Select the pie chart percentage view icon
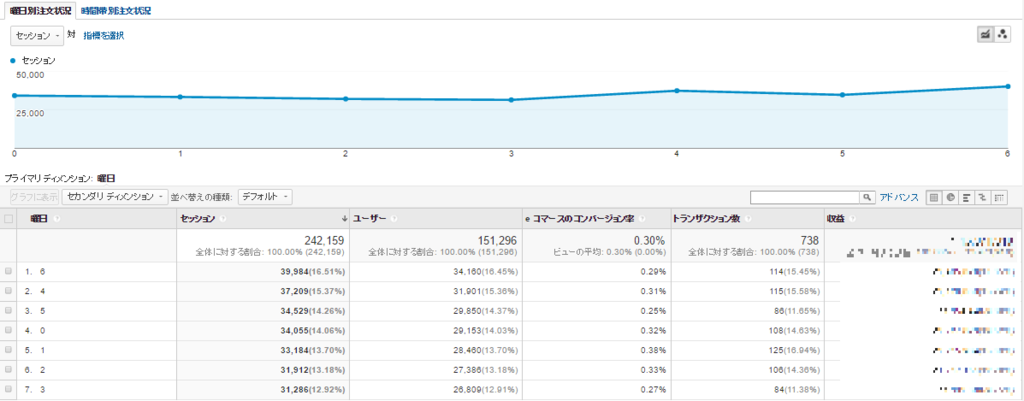Viewport: 1024px width, 401px height. [x=950, y=197]
